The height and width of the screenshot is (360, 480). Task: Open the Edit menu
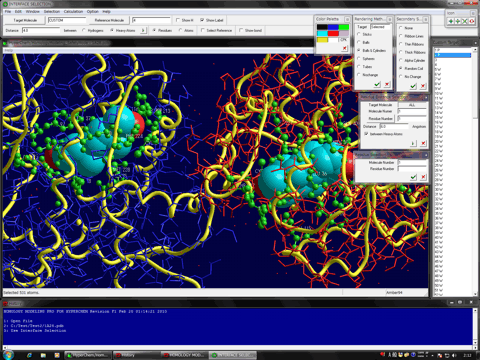[x=18, y=11]
